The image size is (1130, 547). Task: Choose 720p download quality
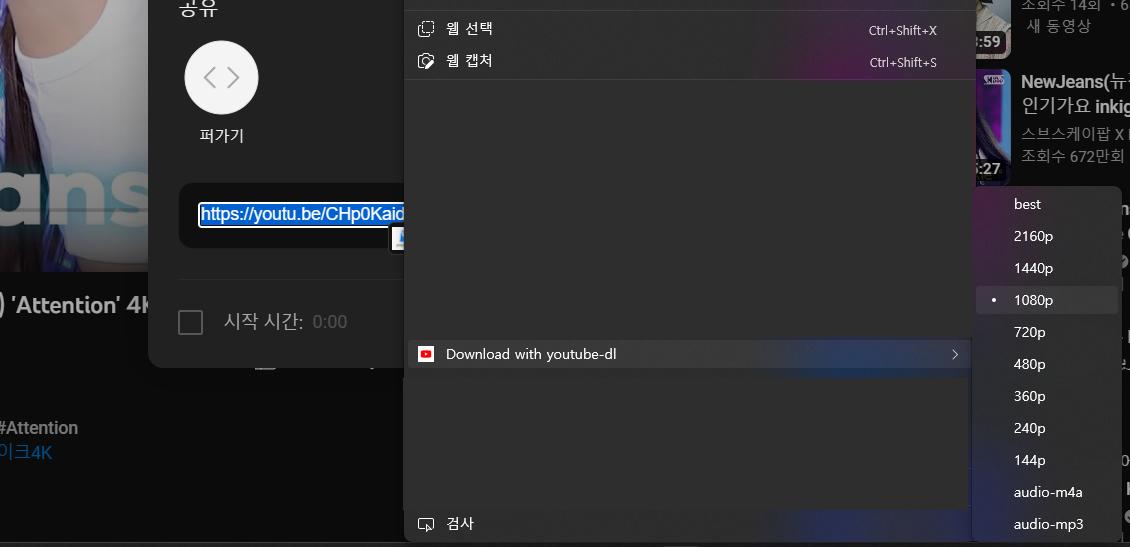(1029, 332)
